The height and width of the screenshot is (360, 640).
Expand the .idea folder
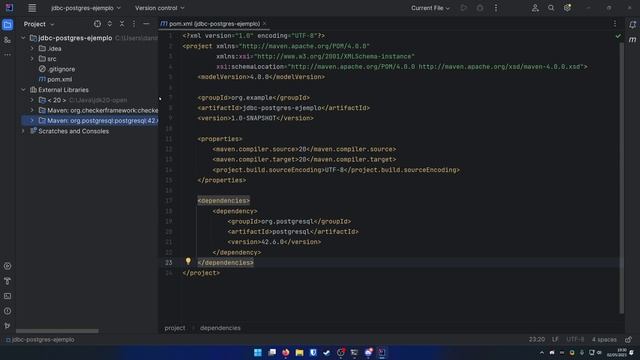point(32,49)
